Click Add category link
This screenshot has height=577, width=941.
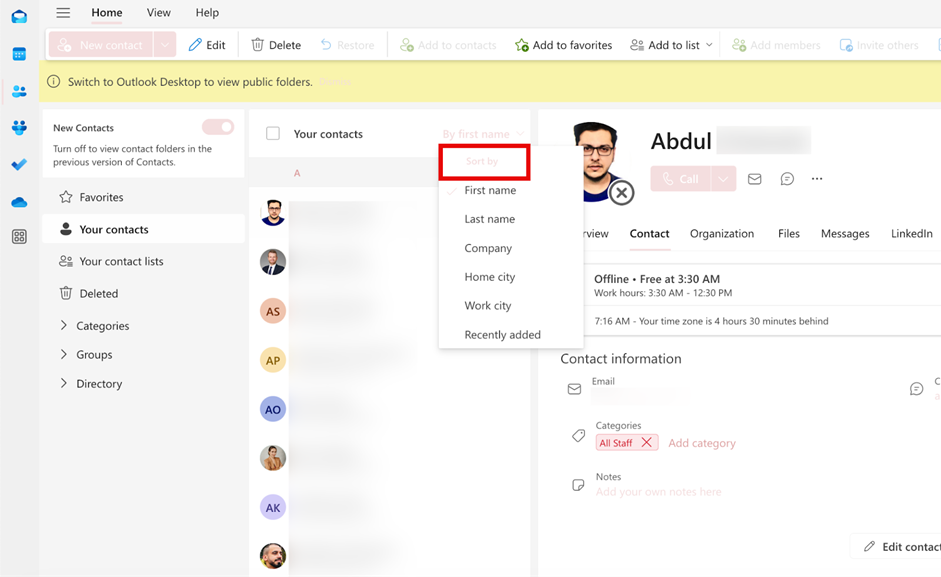coord(702,443)
